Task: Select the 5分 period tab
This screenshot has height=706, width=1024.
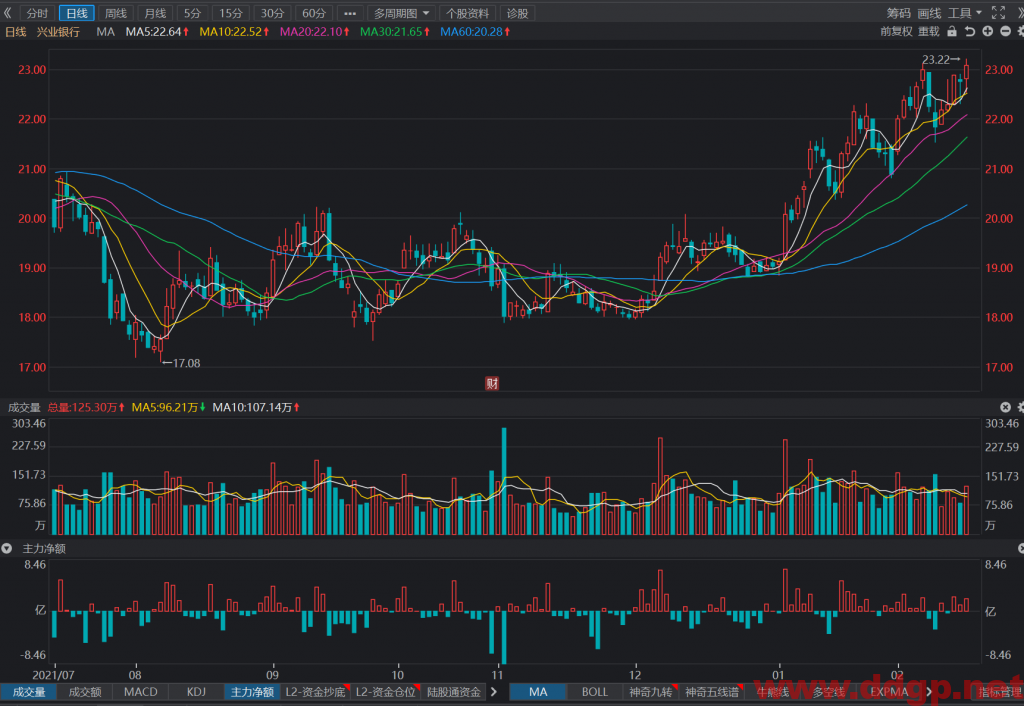Action: coord(192,13)
